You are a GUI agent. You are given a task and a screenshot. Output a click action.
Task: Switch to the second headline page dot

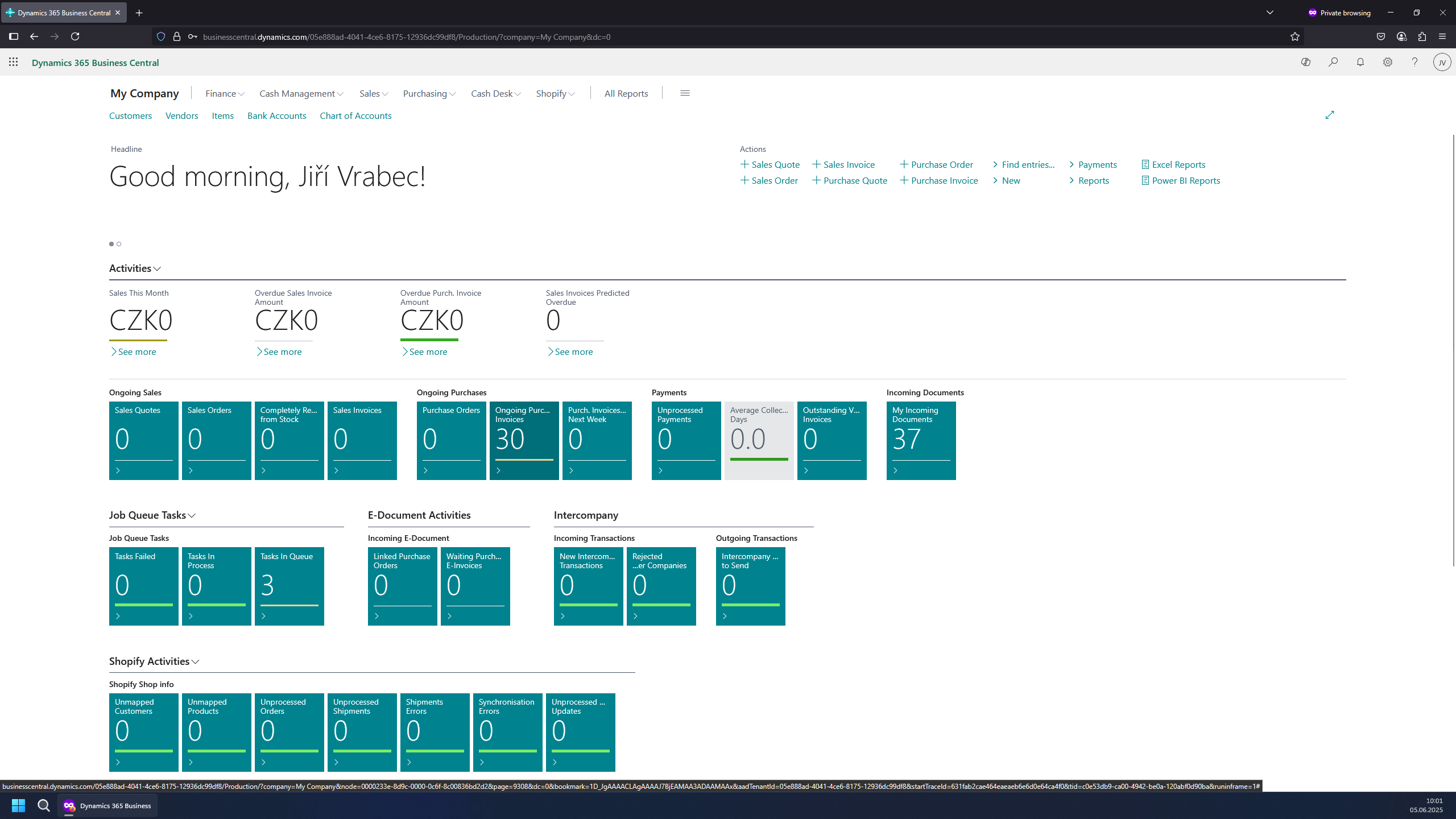pyautogui.click(x=119, y=244)
